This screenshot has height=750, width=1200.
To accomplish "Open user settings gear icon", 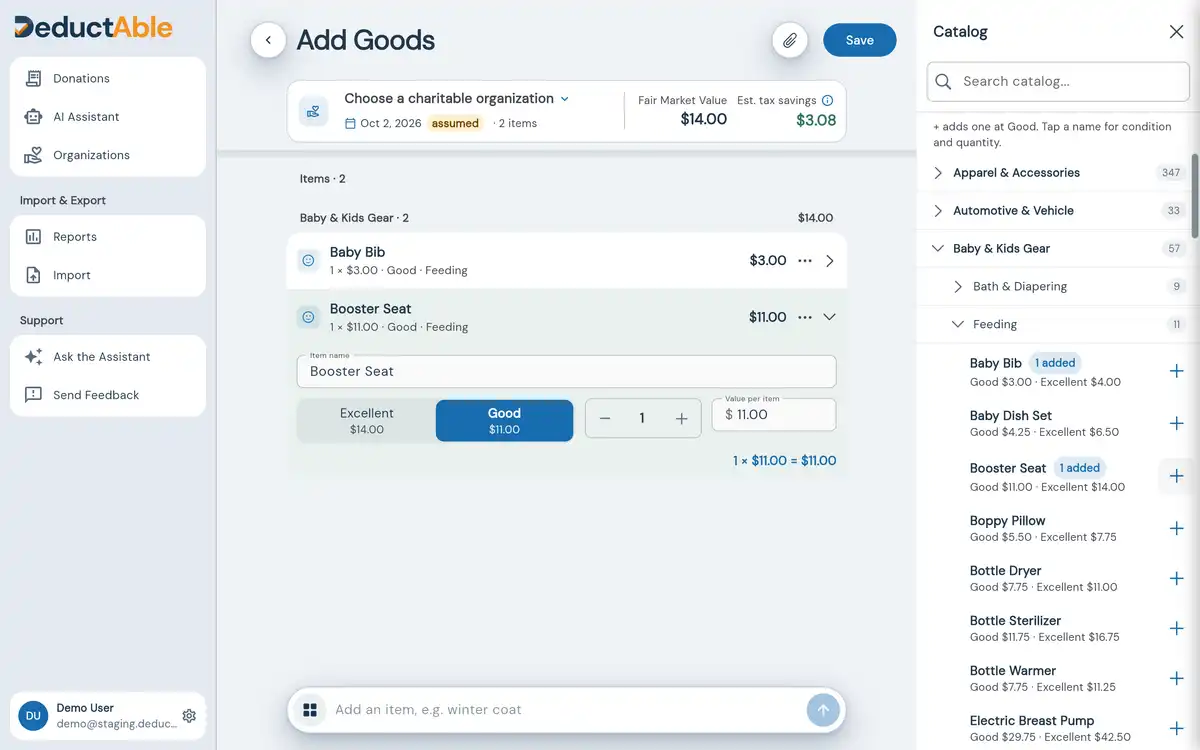I will pos(189,716).
